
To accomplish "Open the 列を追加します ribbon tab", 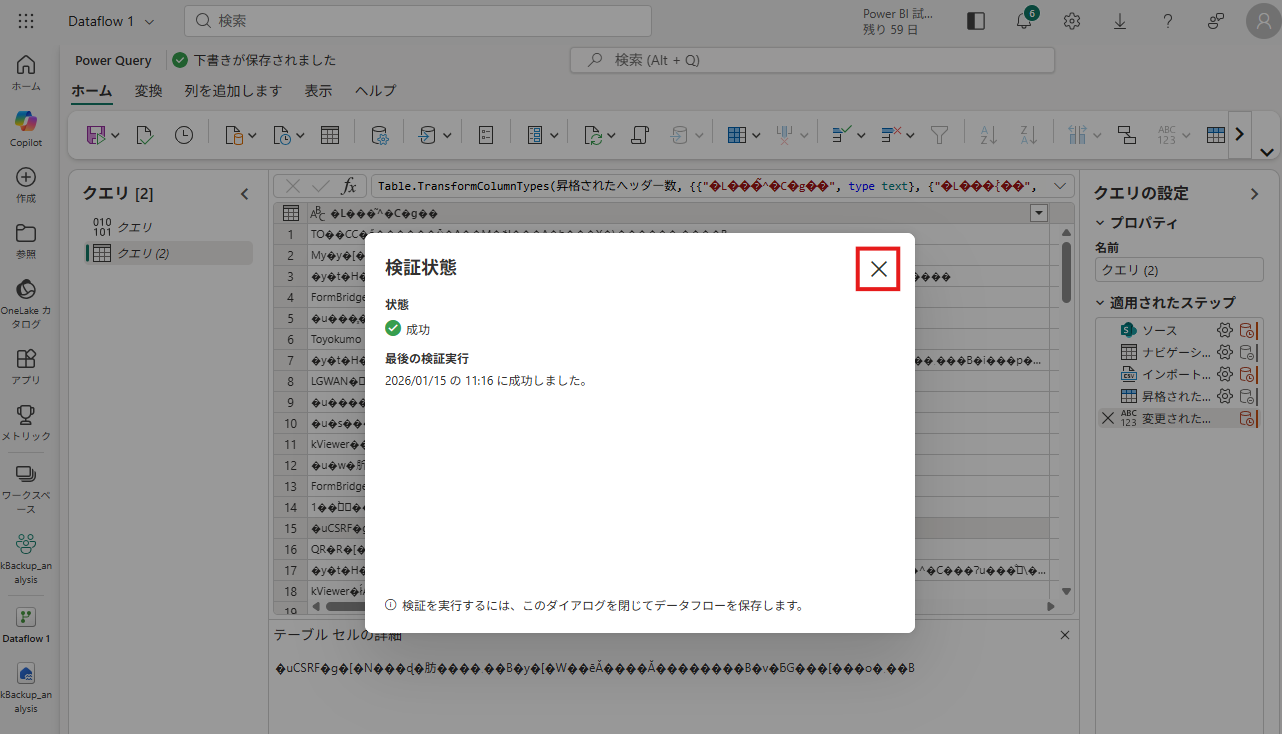I will point(233,91).
